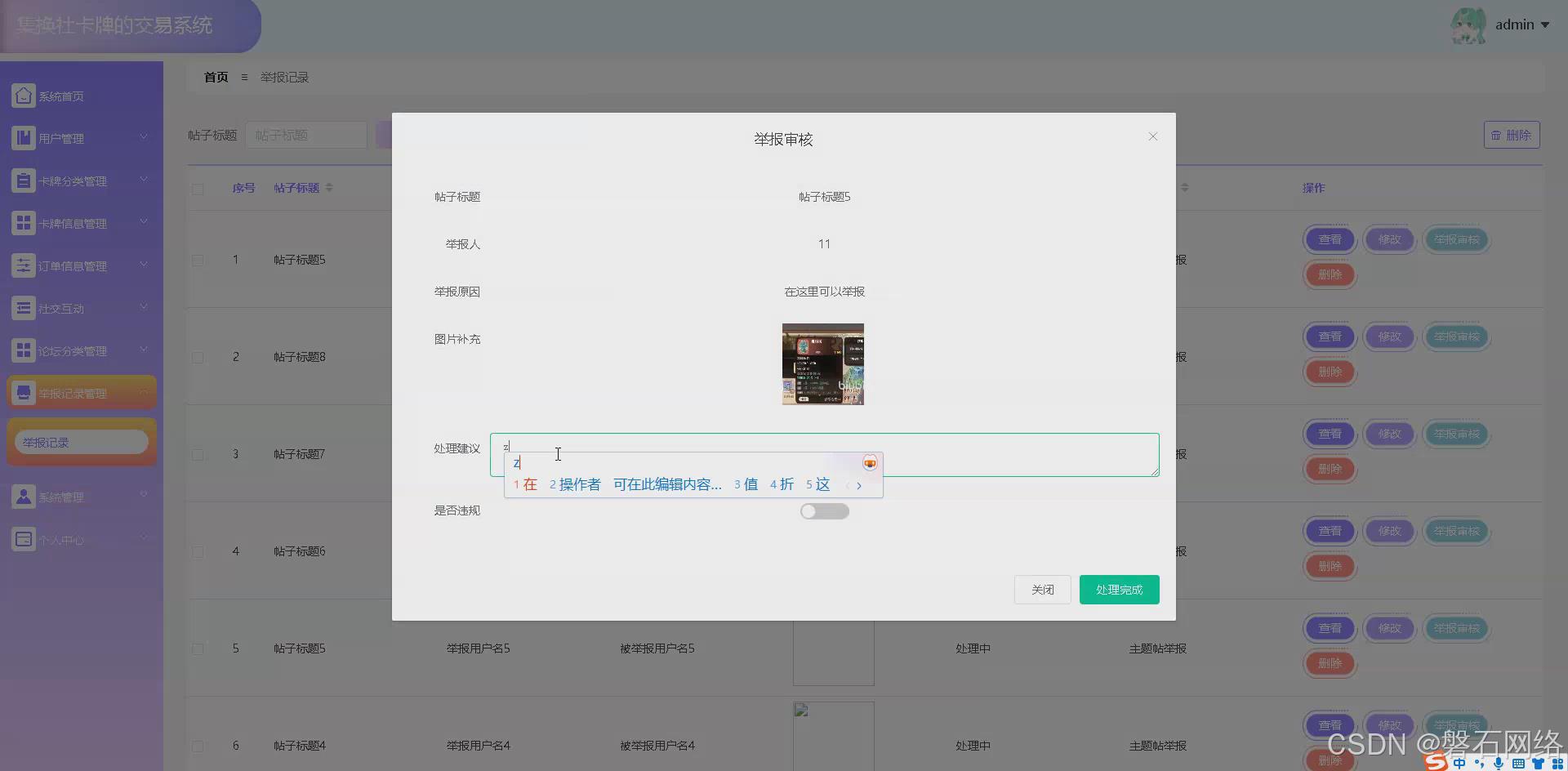Click the 卡牌信息管理 grid icon
Viewport: 1568px width, 771px height.
[x=23, y=222]
